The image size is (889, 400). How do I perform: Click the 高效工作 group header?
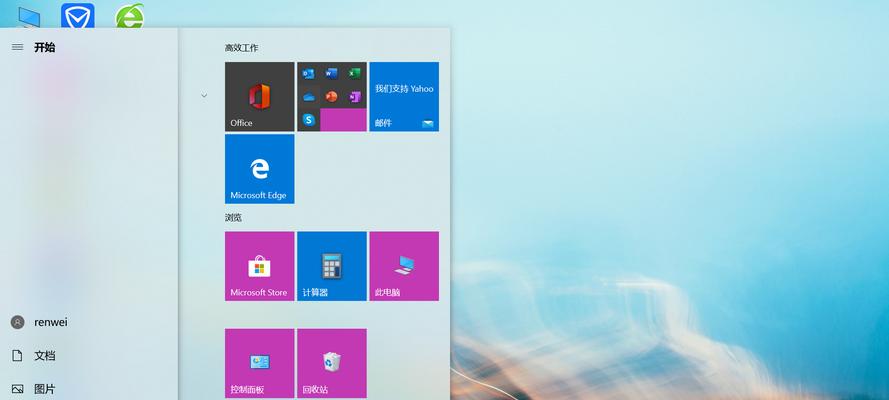(241, 48)
